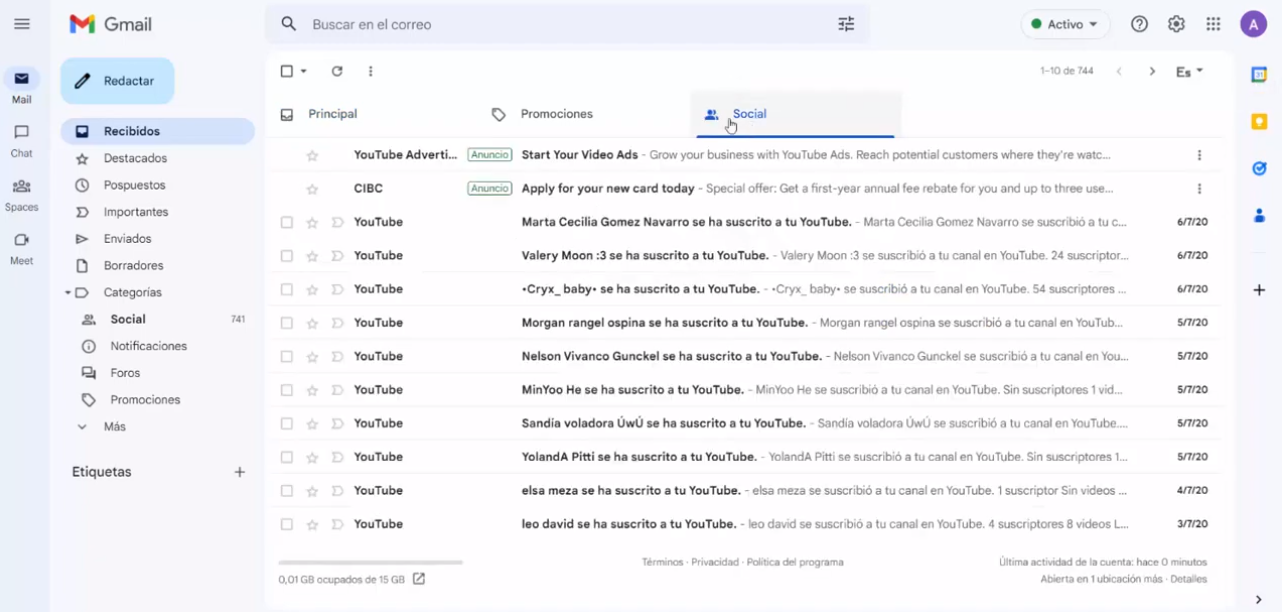1284x612 pixels.
Task: Expand the side panel chevron at bottom right
Action: point(1258,600)
